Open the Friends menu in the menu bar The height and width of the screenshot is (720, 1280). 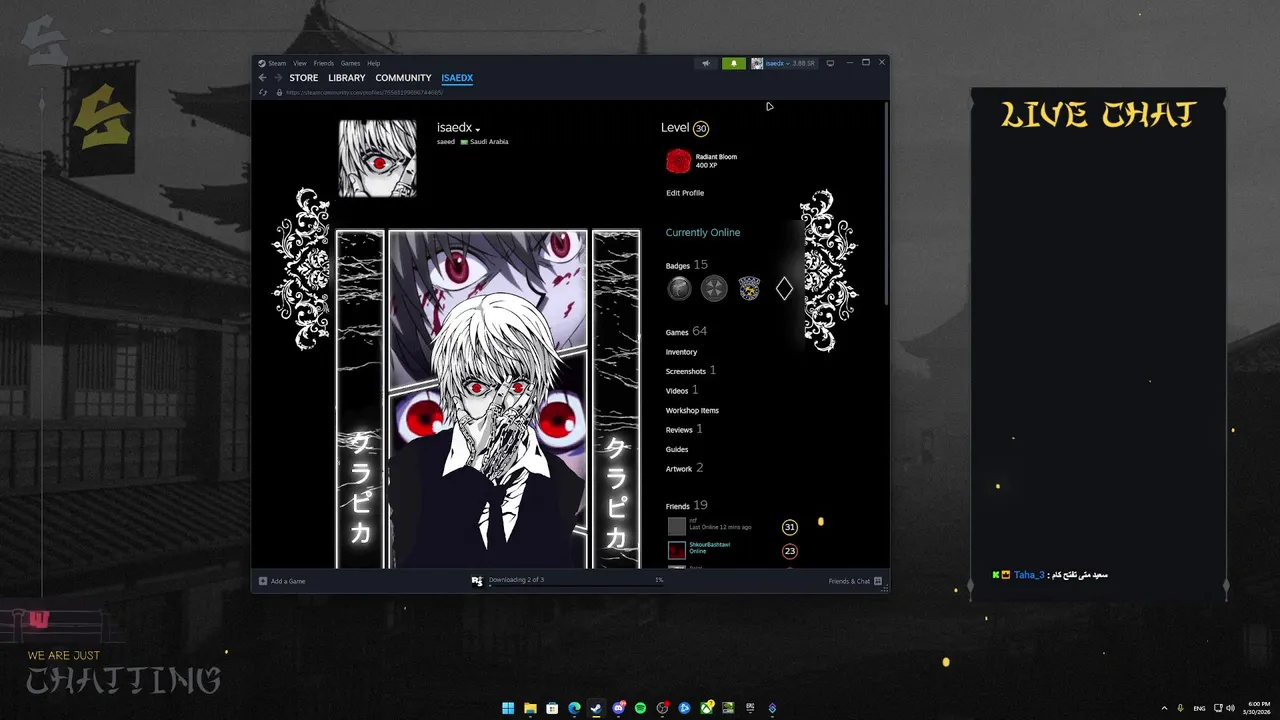(324, 63)
